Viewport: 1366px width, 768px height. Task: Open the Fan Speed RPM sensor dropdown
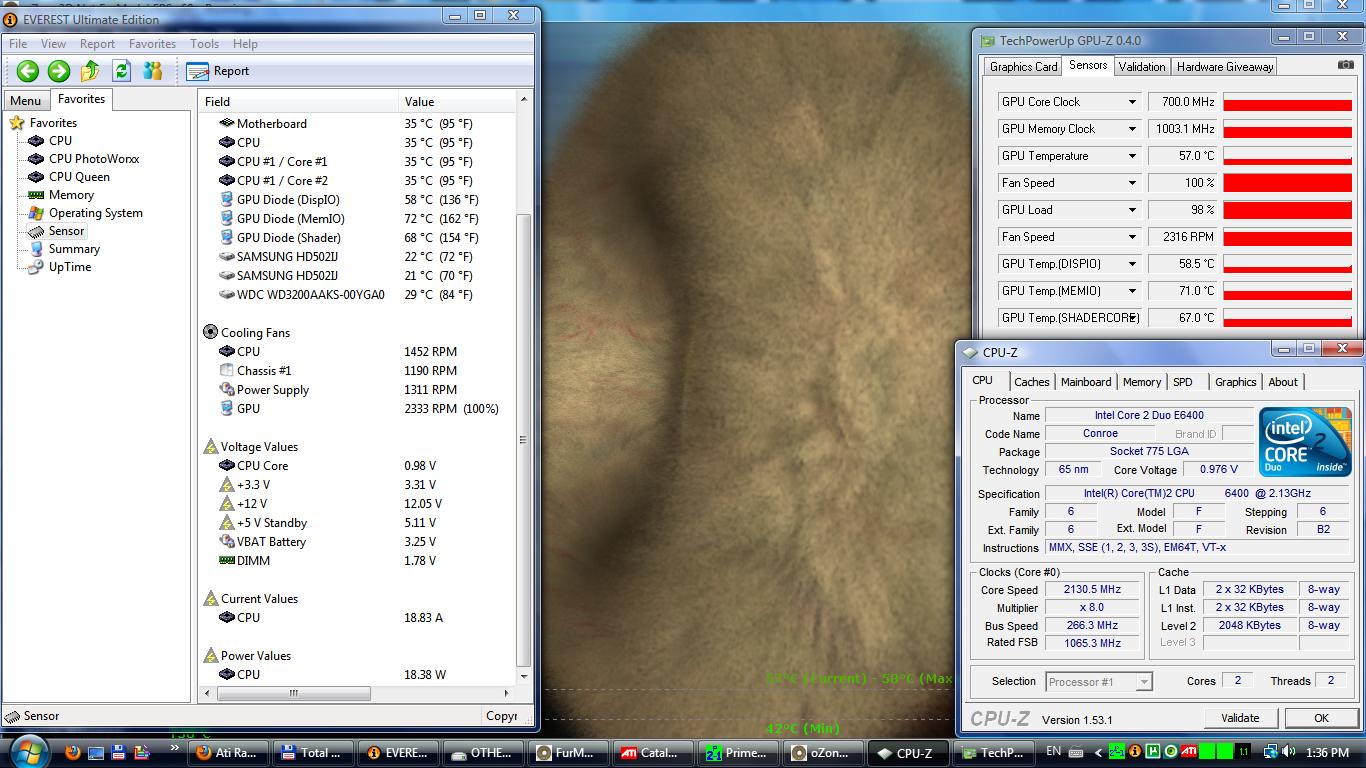click(x=1132, y=237)
